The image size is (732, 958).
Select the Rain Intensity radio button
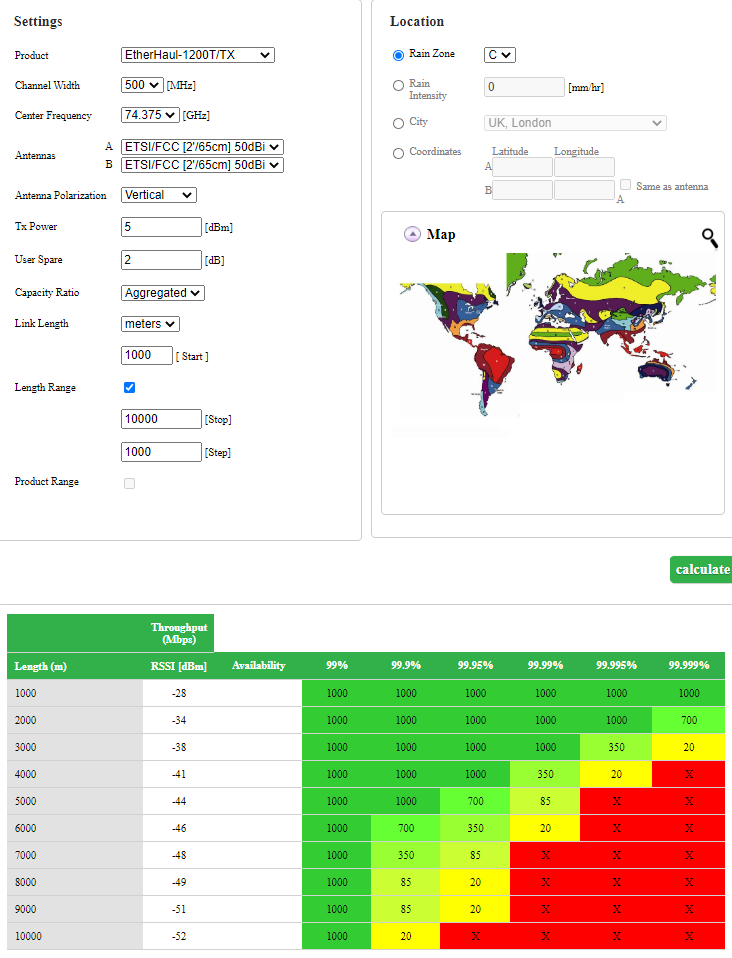(398, 86)
